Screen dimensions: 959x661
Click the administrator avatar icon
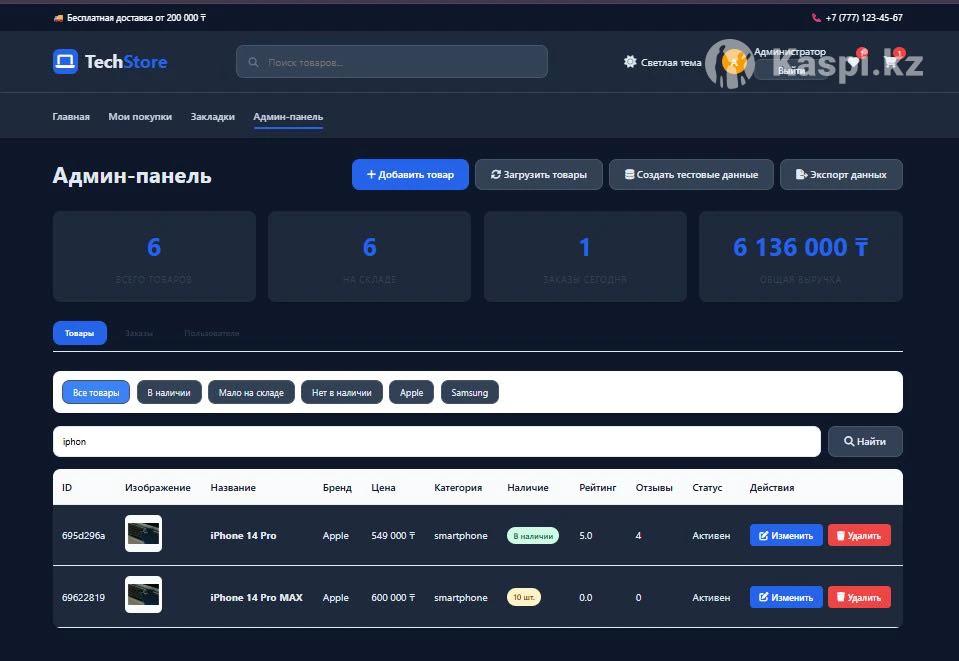735,62
